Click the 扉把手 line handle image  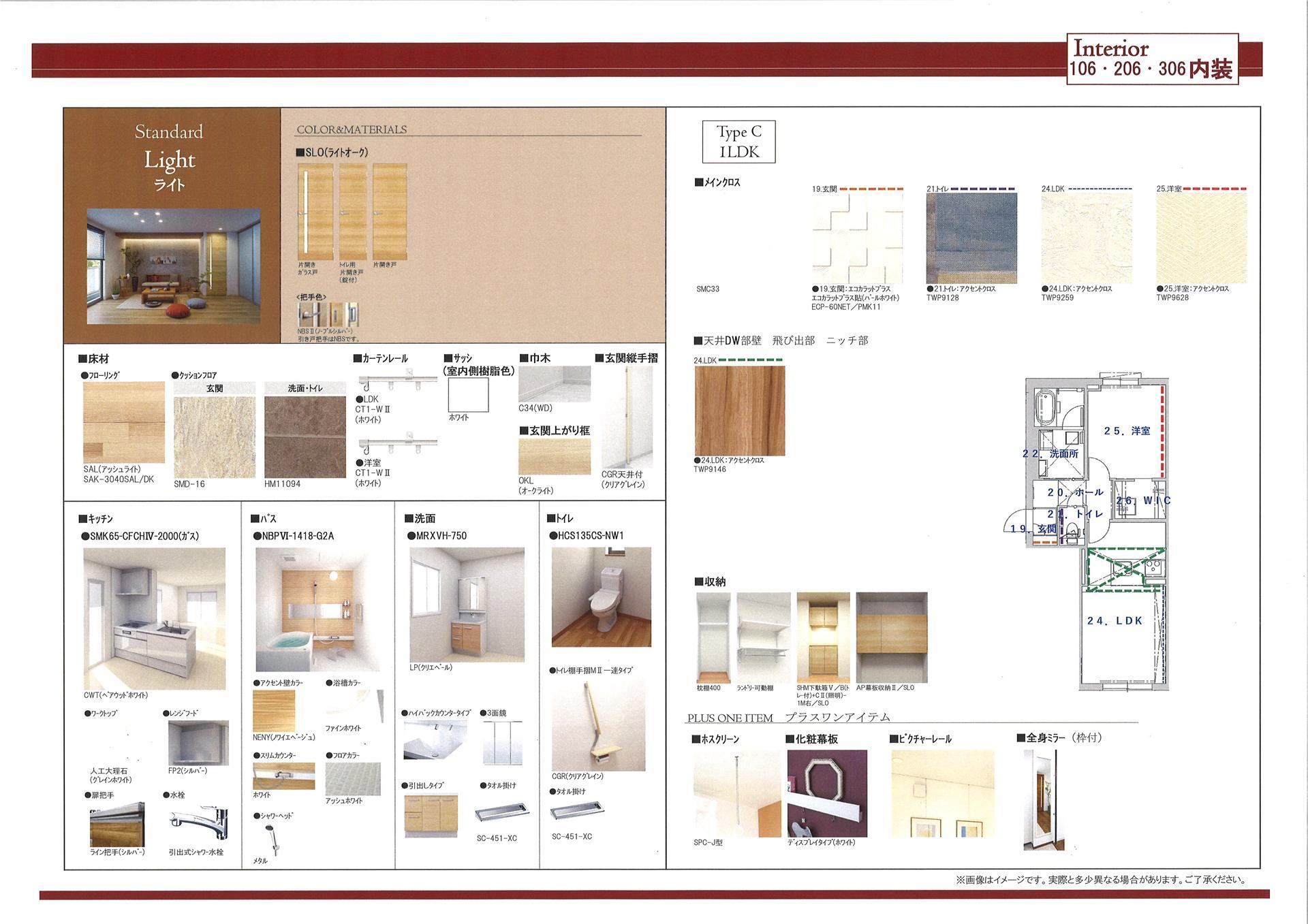click(x=116, y=824)
